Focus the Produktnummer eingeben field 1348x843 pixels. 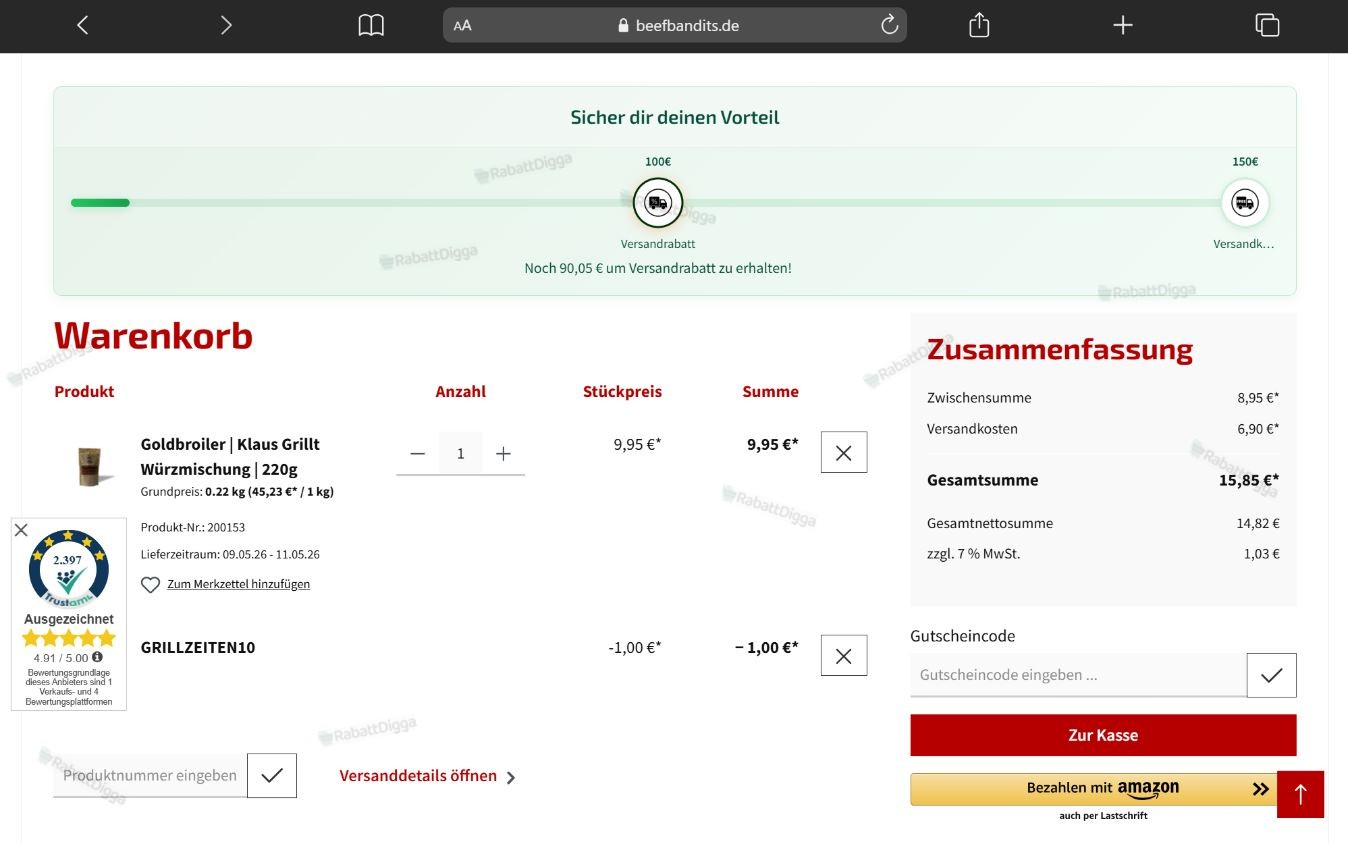[150, 775]
